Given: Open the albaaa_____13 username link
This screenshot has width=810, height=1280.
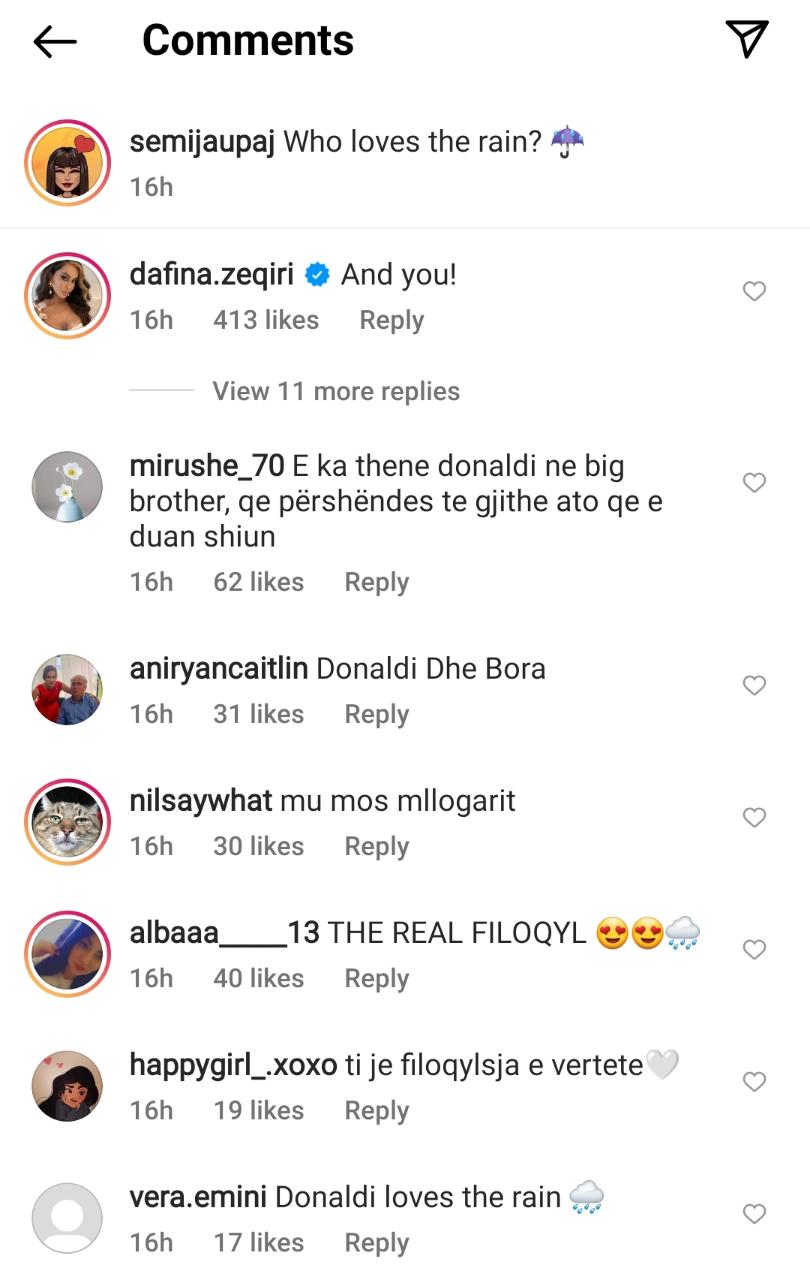Looking at the screenshot, I should point(224,933).
